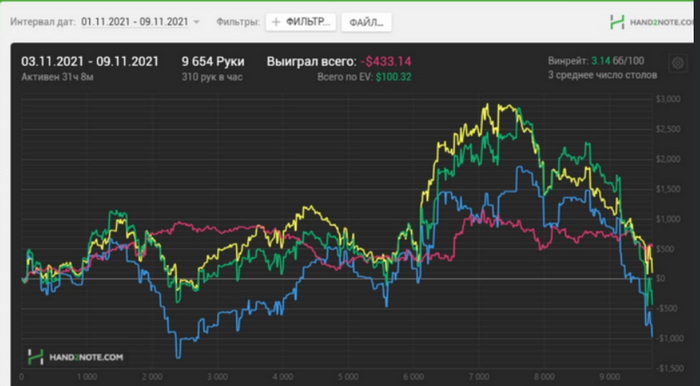Screen dimensions: 700x386
Task: Click the total won value -$433.14
Action: pyautogui.click(x=386, y=62)
